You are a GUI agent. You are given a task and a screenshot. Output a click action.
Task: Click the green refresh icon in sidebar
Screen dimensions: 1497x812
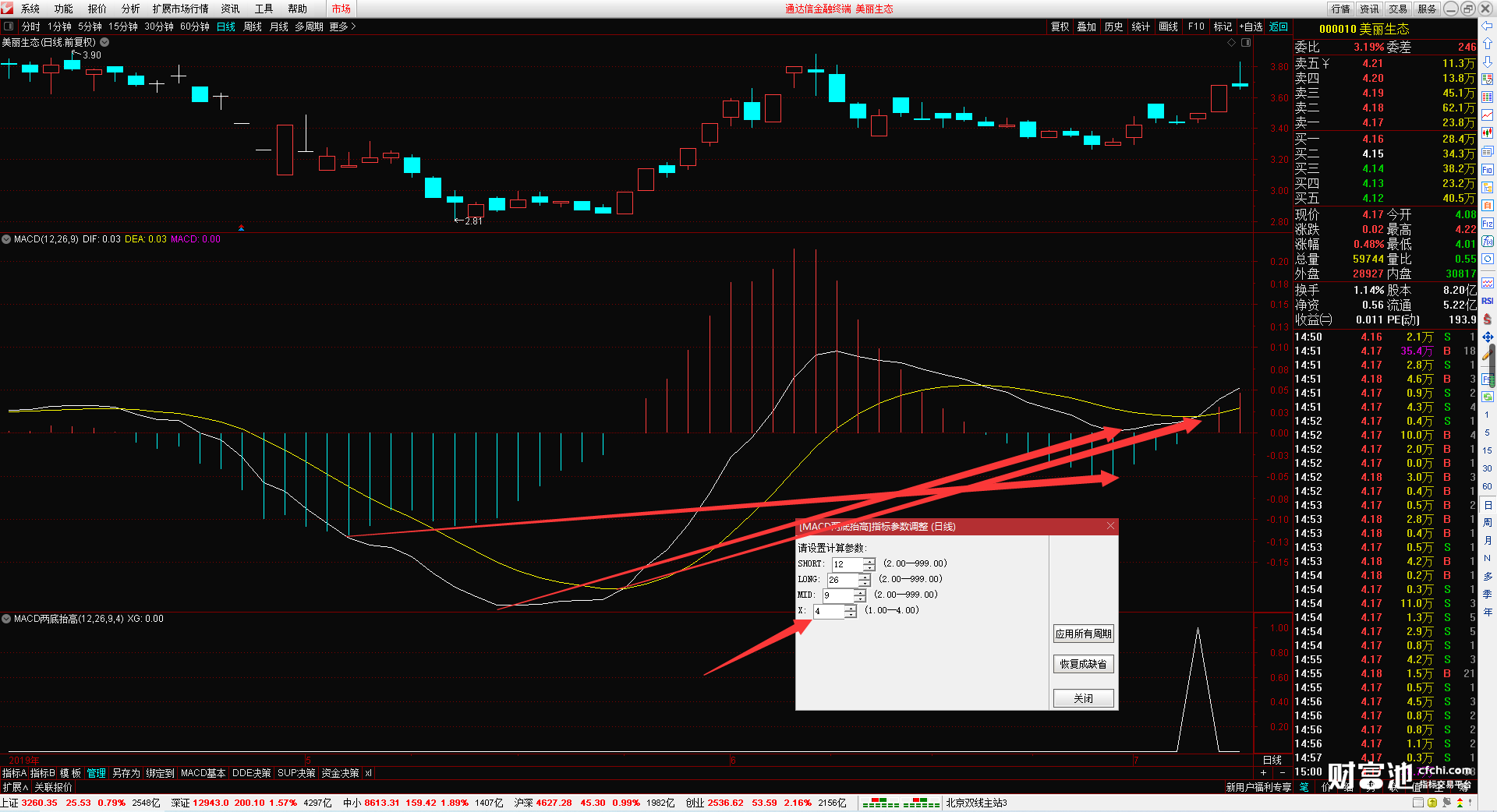pyautogui.click(x=1488, y=397)
